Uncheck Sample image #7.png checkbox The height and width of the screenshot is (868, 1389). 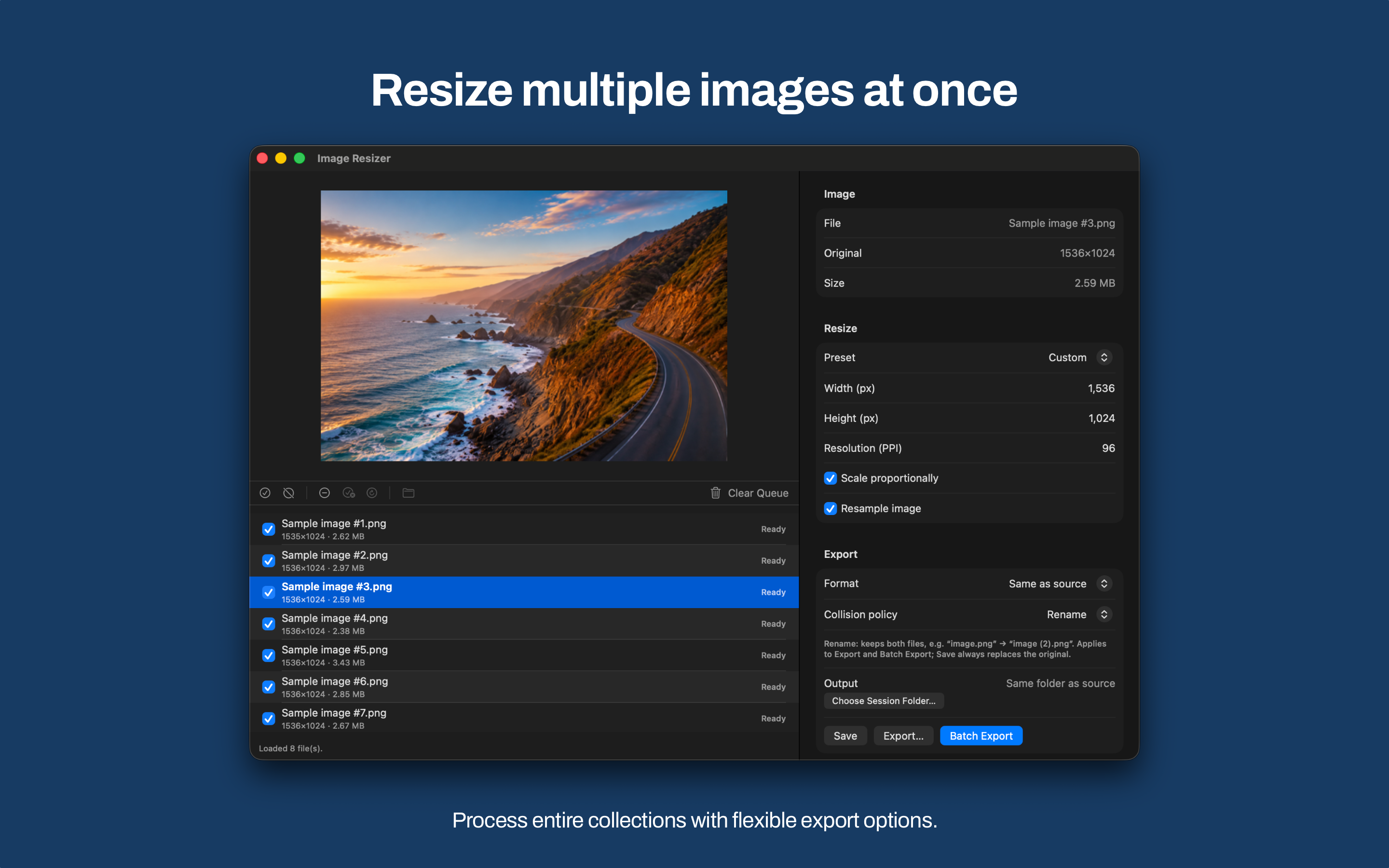click(x=268, y=719)
